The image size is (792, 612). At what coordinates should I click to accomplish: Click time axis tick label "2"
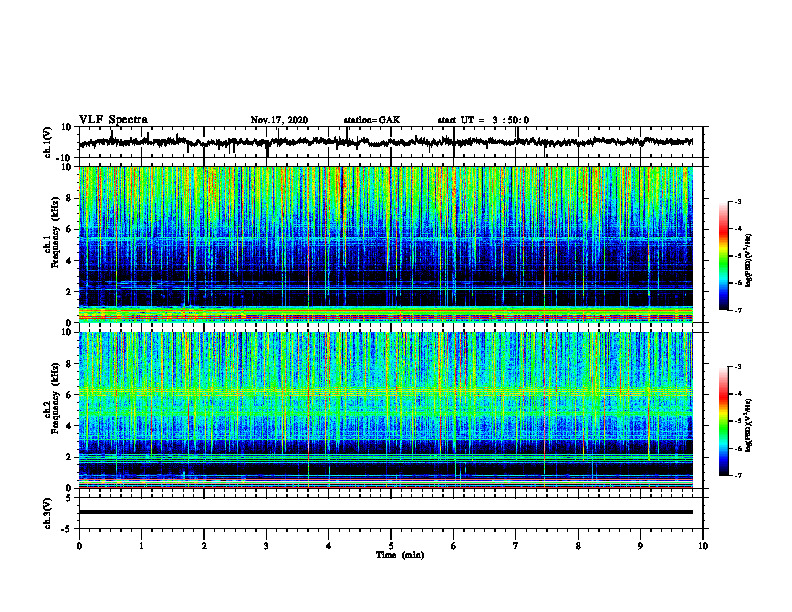point(204,546)
